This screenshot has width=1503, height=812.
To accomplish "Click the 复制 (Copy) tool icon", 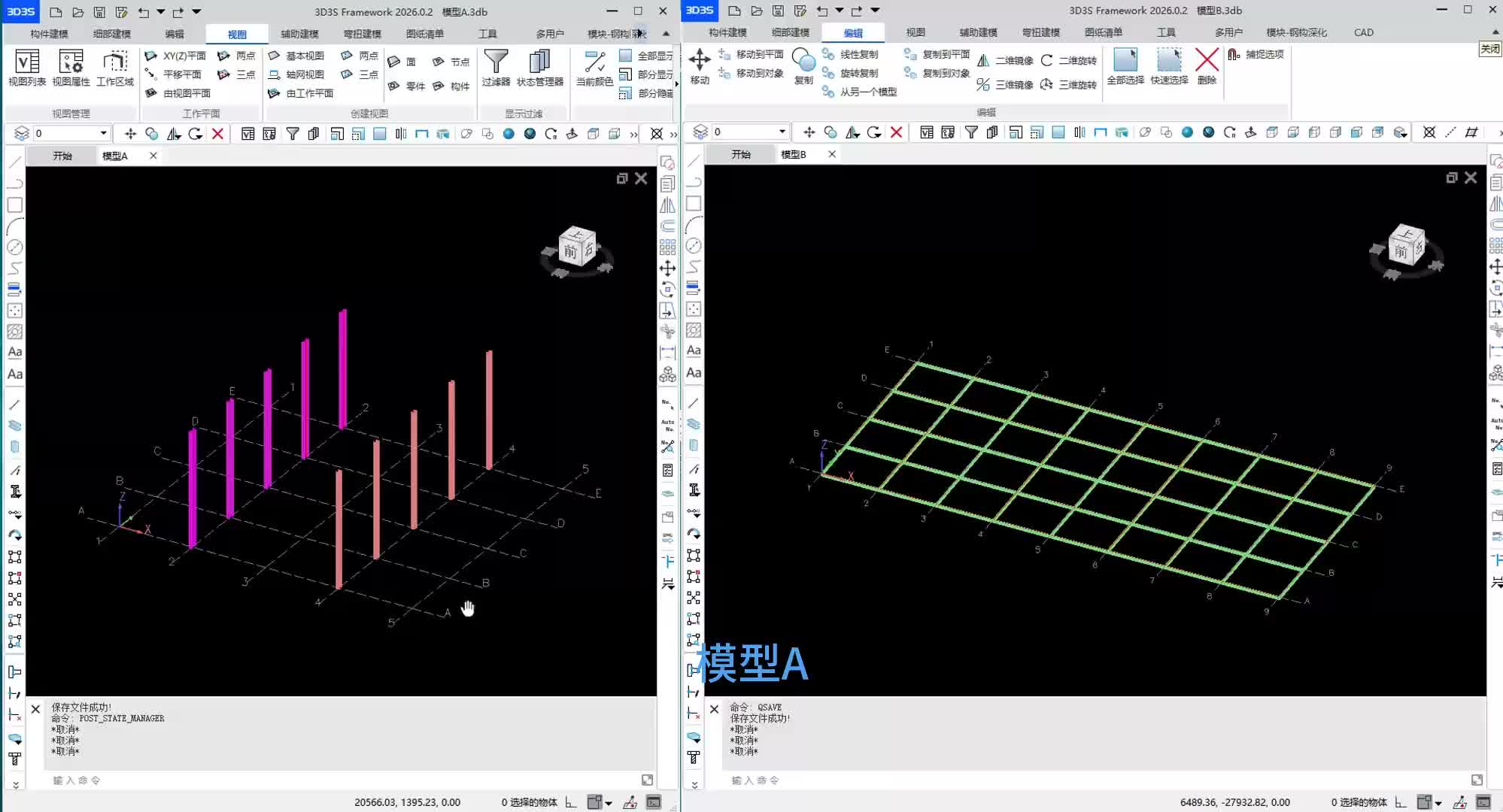I will (x=803, y=61).
